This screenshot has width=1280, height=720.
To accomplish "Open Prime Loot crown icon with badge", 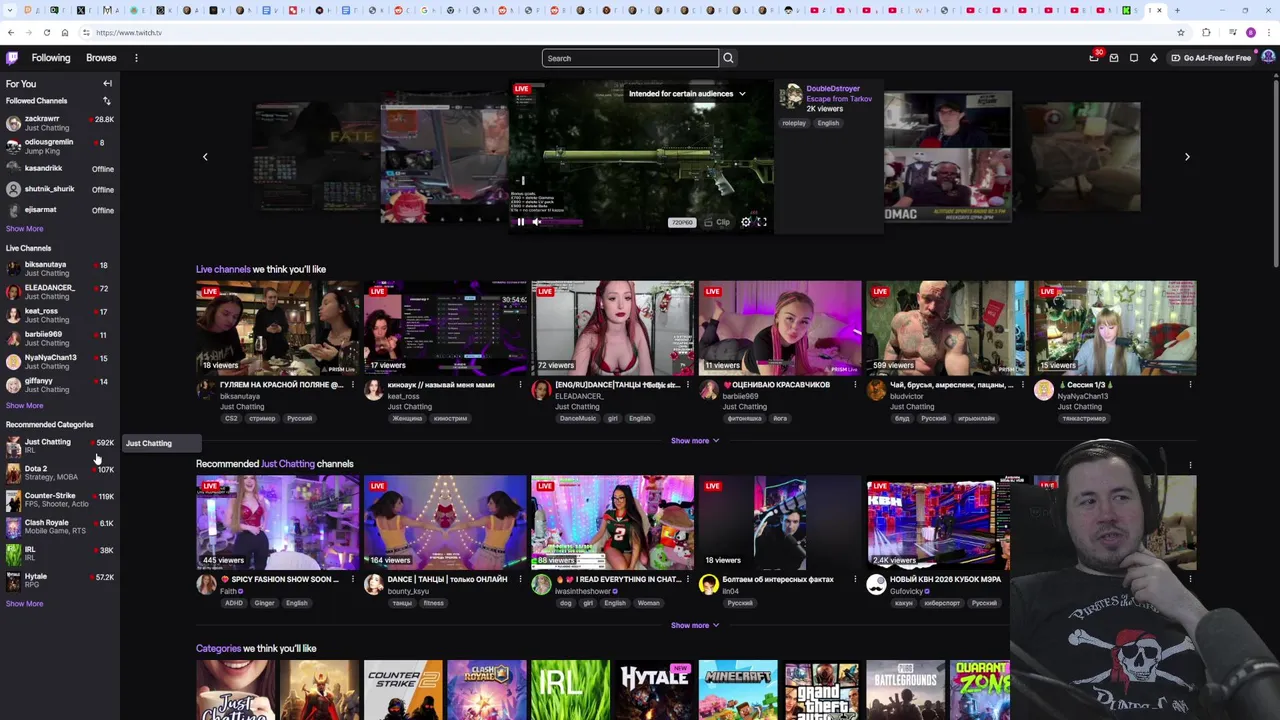I will pyautogui.click(x=1094, y=58).
